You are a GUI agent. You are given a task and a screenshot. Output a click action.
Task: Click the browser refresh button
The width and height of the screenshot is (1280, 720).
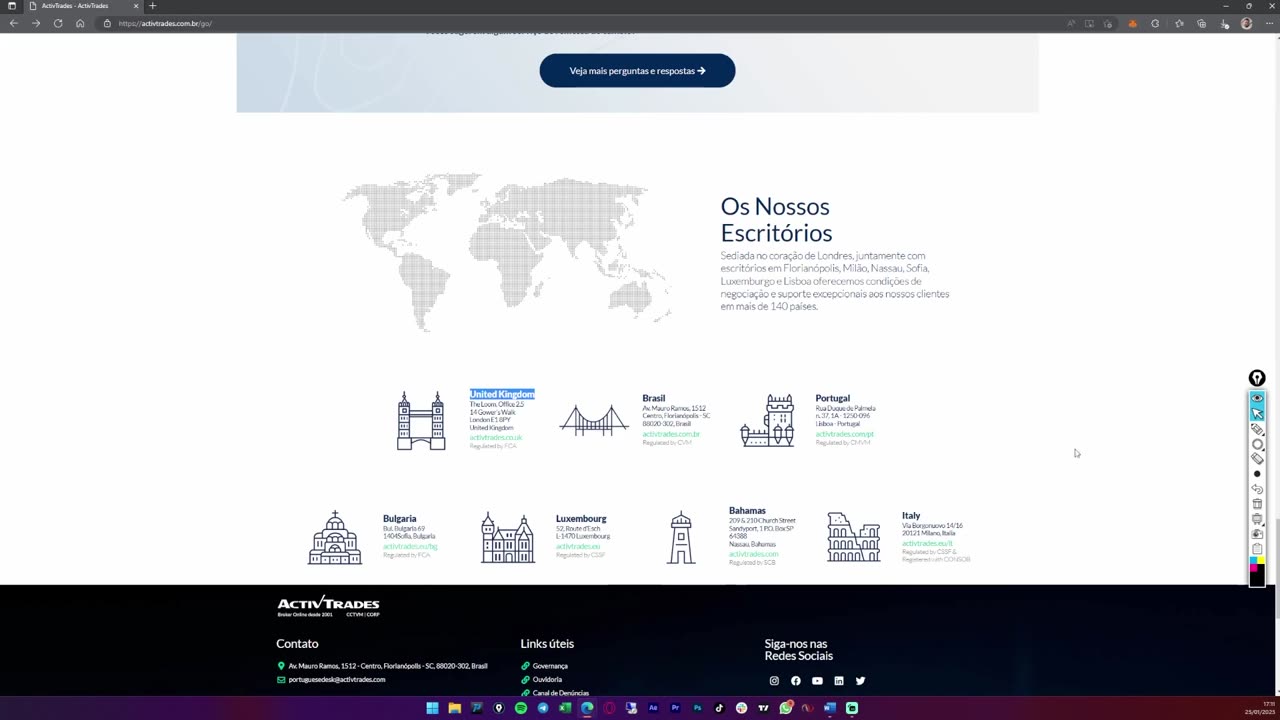pyautogui.click(x=58, y=23)
